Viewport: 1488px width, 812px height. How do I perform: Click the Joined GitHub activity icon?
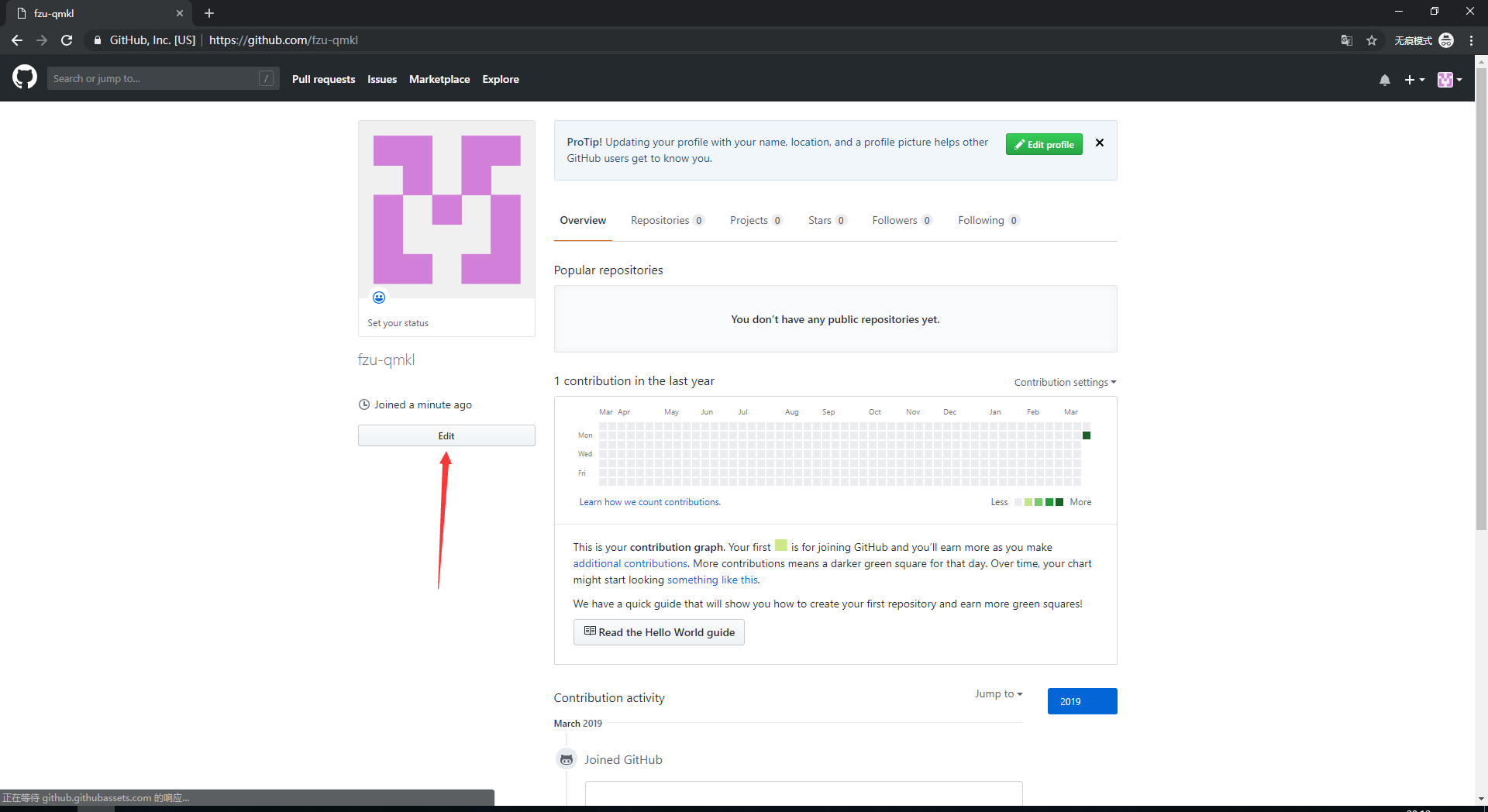click(x=567, y=759)
